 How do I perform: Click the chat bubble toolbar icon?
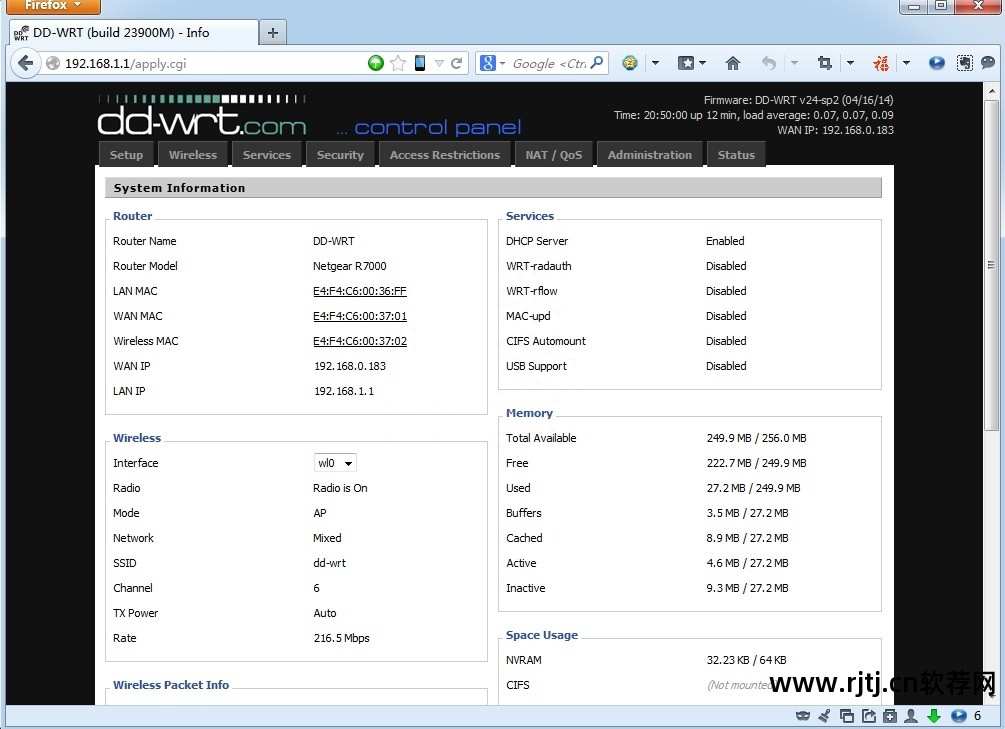point(988,63)
